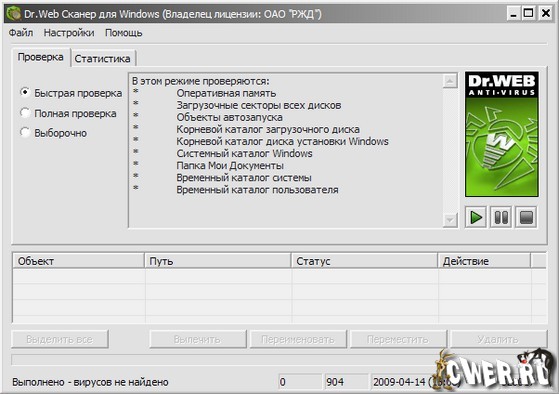Click scroll up arrow in description box

450,81
